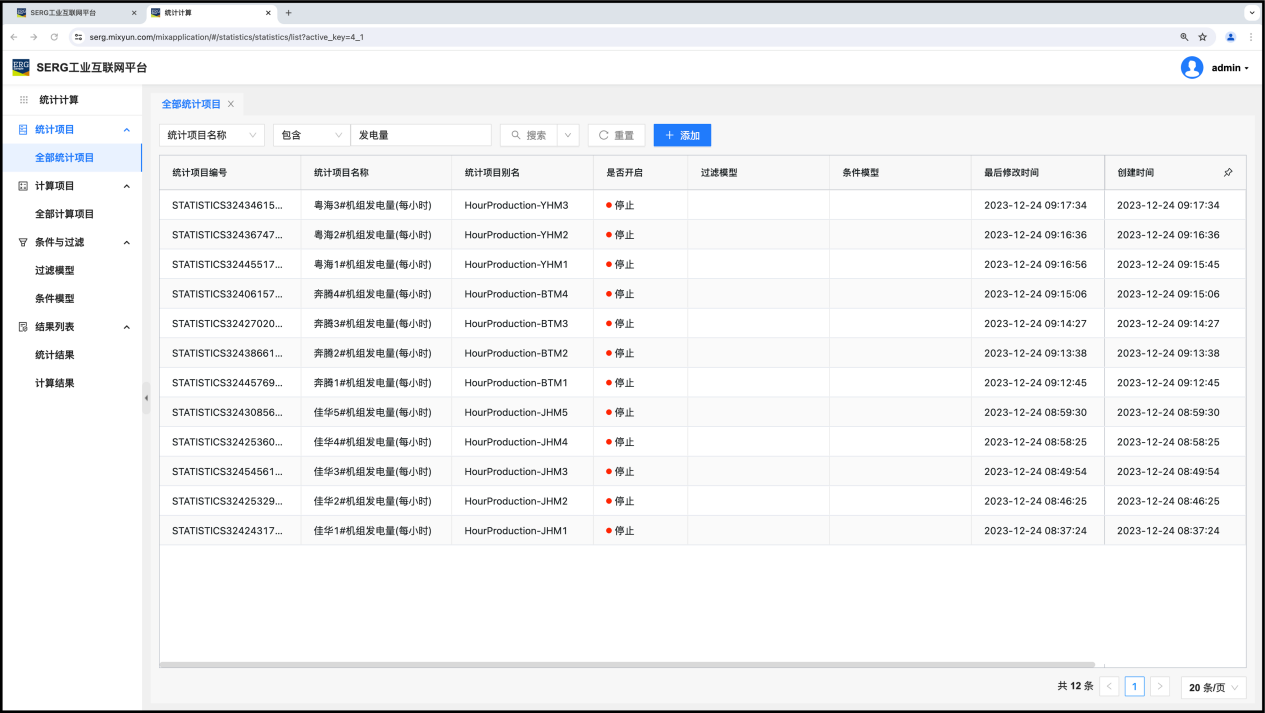Image resolution: width=1265 pixels, height=713 pixels.
Task: Click the 添加 button
Action: coord(682,135)
